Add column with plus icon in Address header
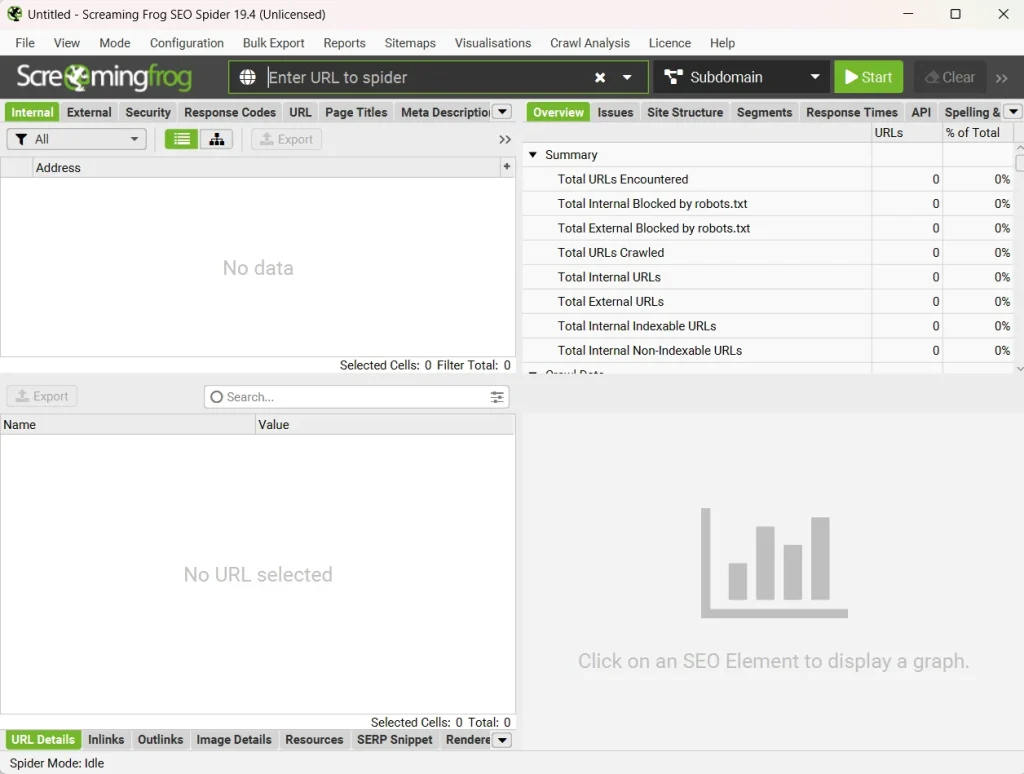The height and width of the screenshot is (774, 1024). 506,167
